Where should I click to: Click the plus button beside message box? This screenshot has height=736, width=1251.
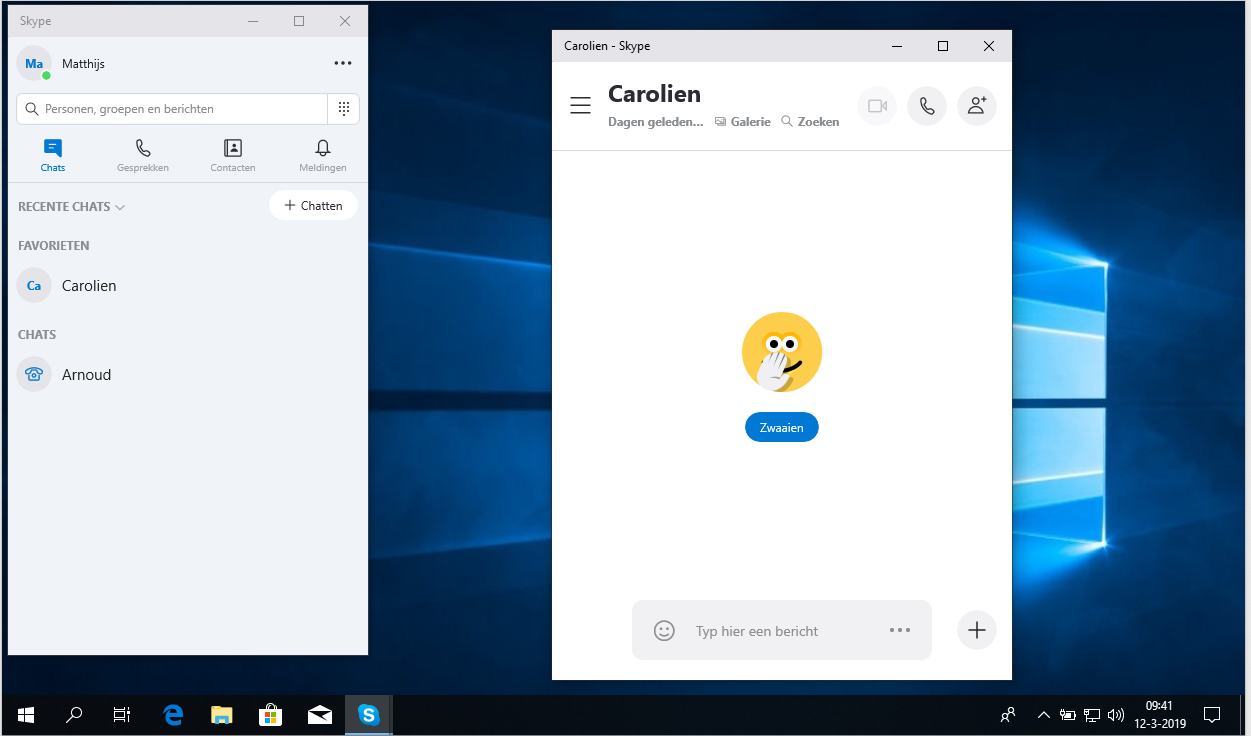pyautogui.click(x=977, y=630)
